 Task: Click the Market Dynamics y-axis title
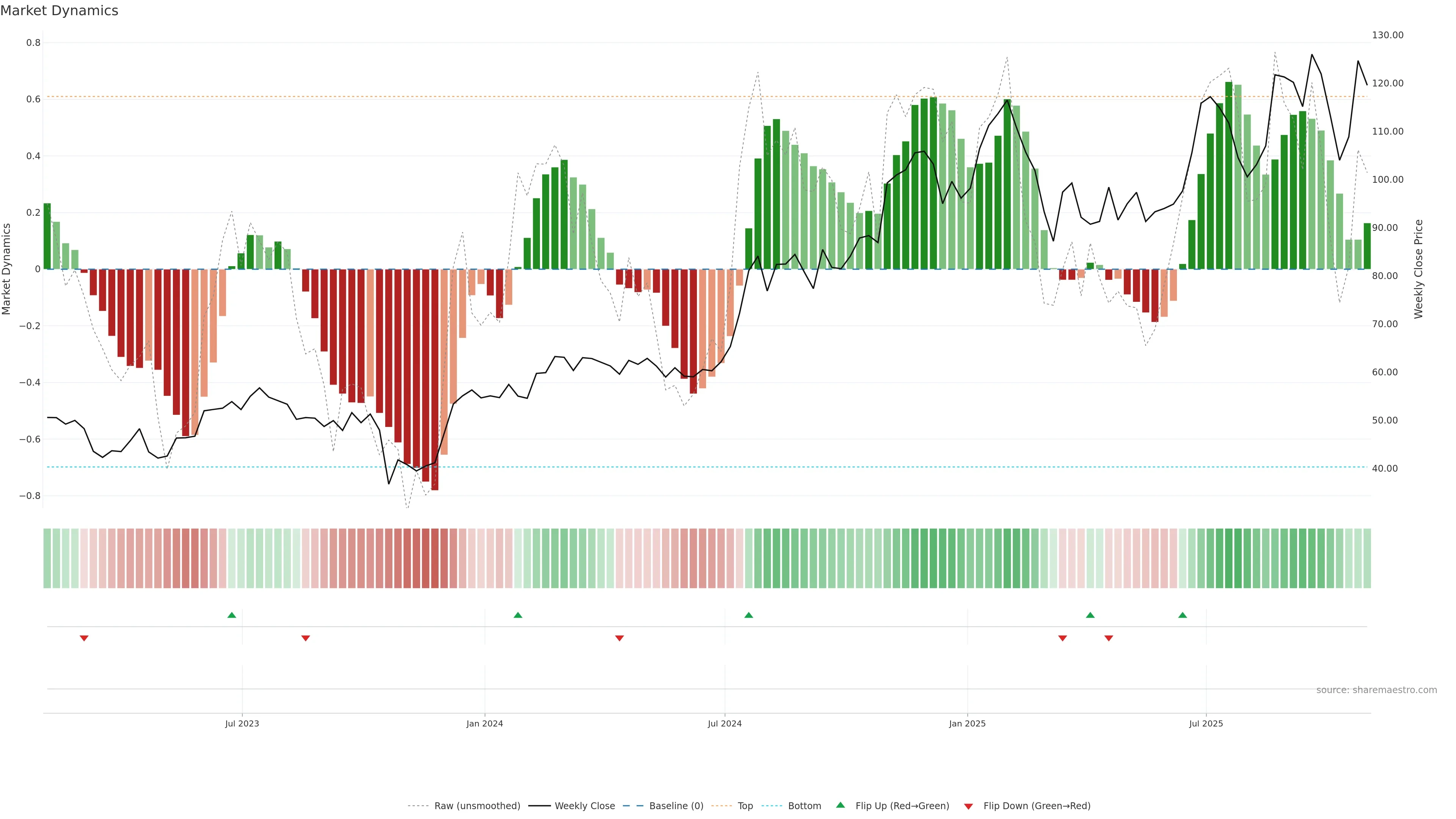[x=7, y=269]
